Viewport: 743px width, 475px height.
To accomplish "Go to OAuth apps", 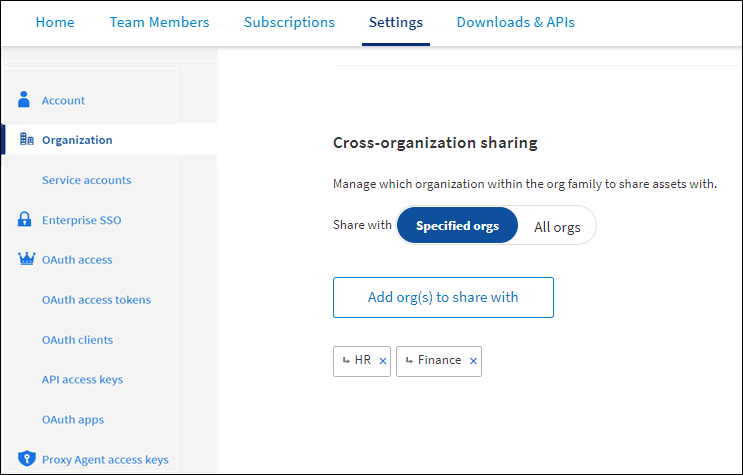I will [x=72, y=420].
